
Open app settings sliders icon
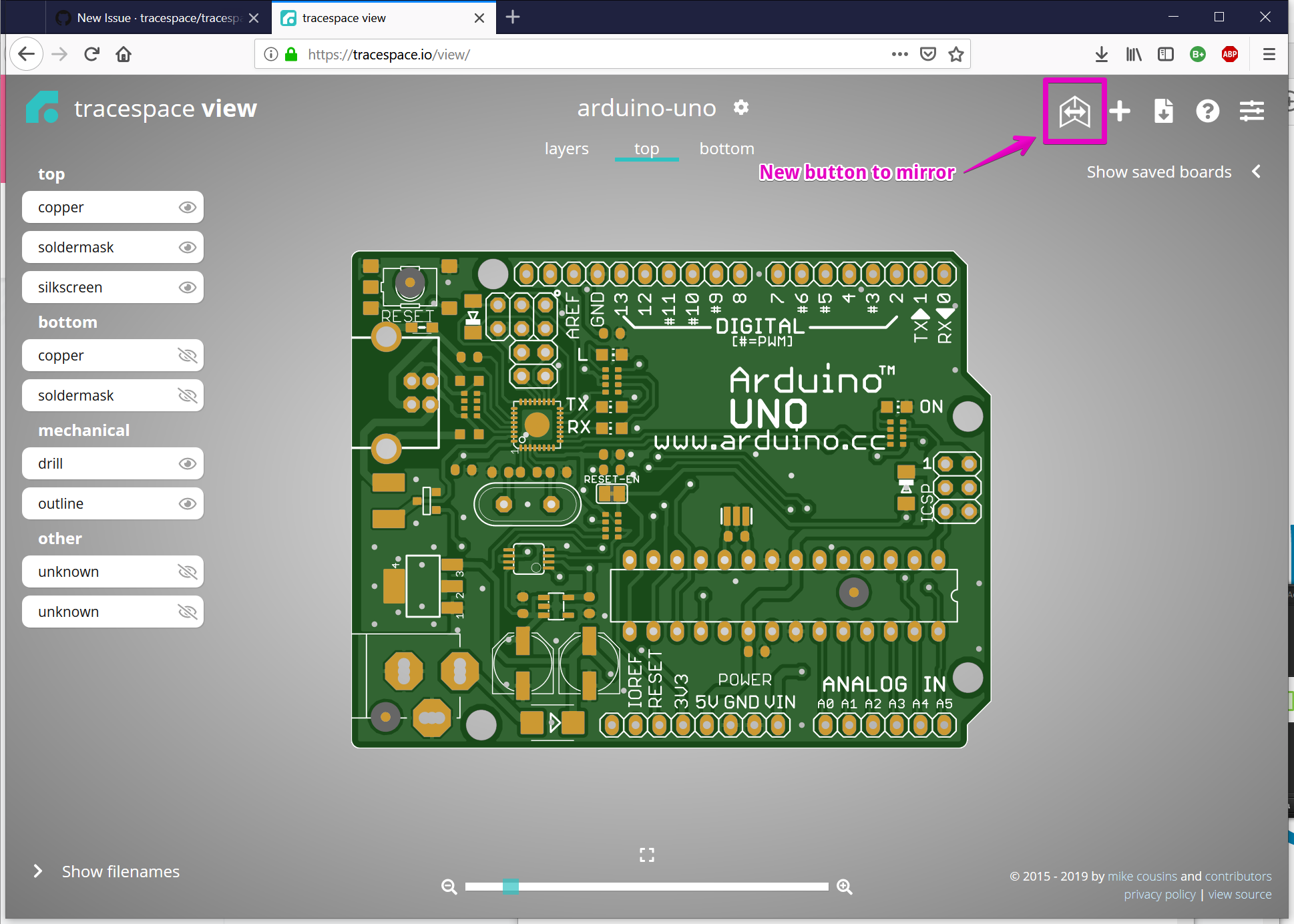[x=1252, y=111]
